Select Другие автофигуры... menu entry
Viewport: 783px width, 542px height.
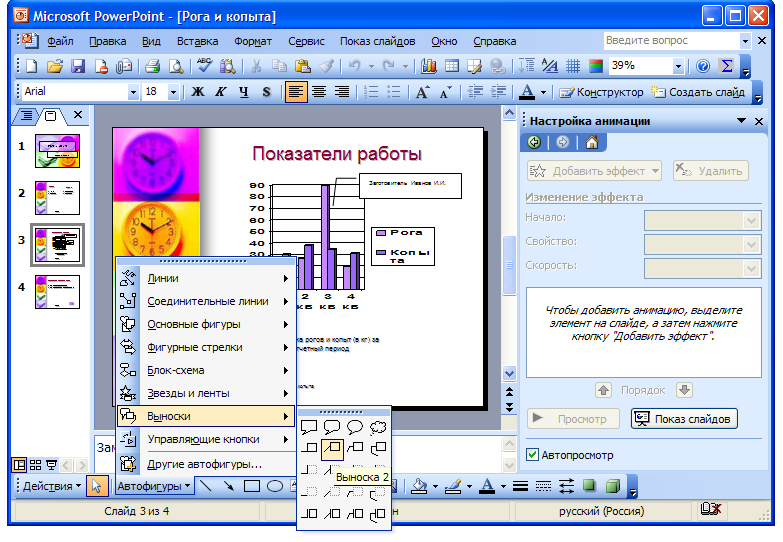click(x=206, y=464)
